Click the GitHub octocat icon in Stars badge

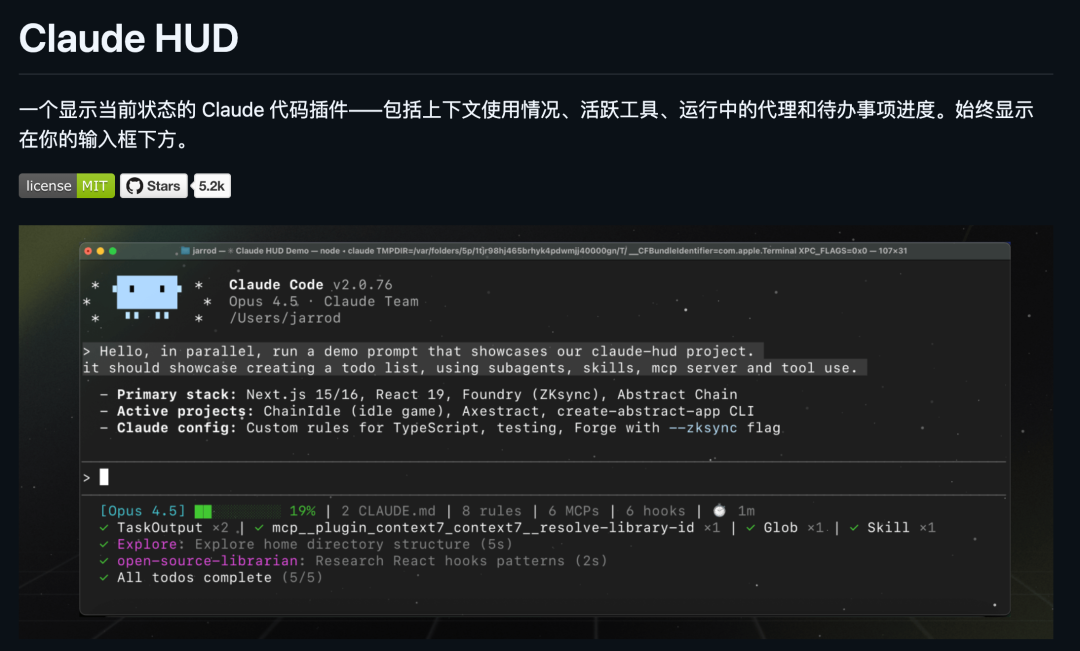134,185
